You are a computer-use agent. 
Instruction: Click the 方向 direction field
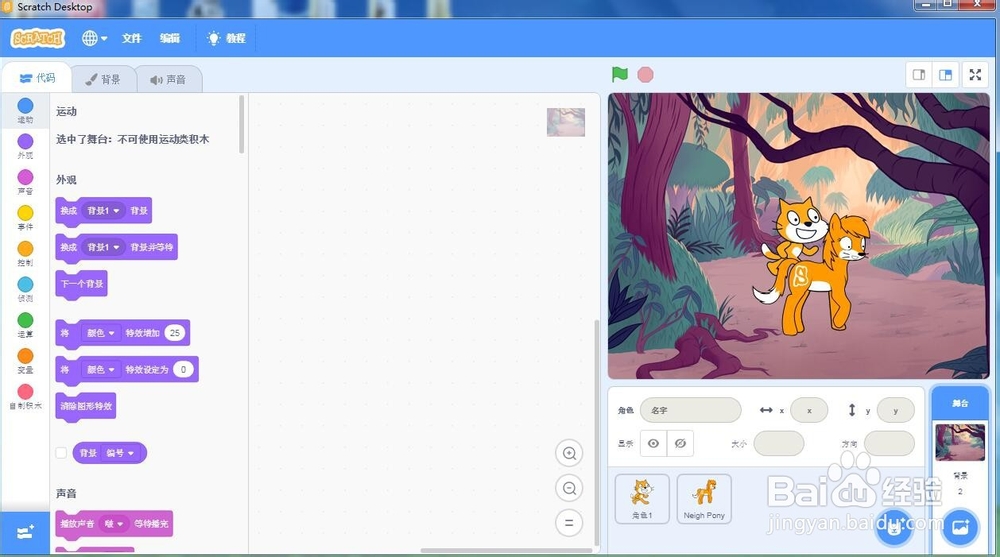[x=889, y=443]
